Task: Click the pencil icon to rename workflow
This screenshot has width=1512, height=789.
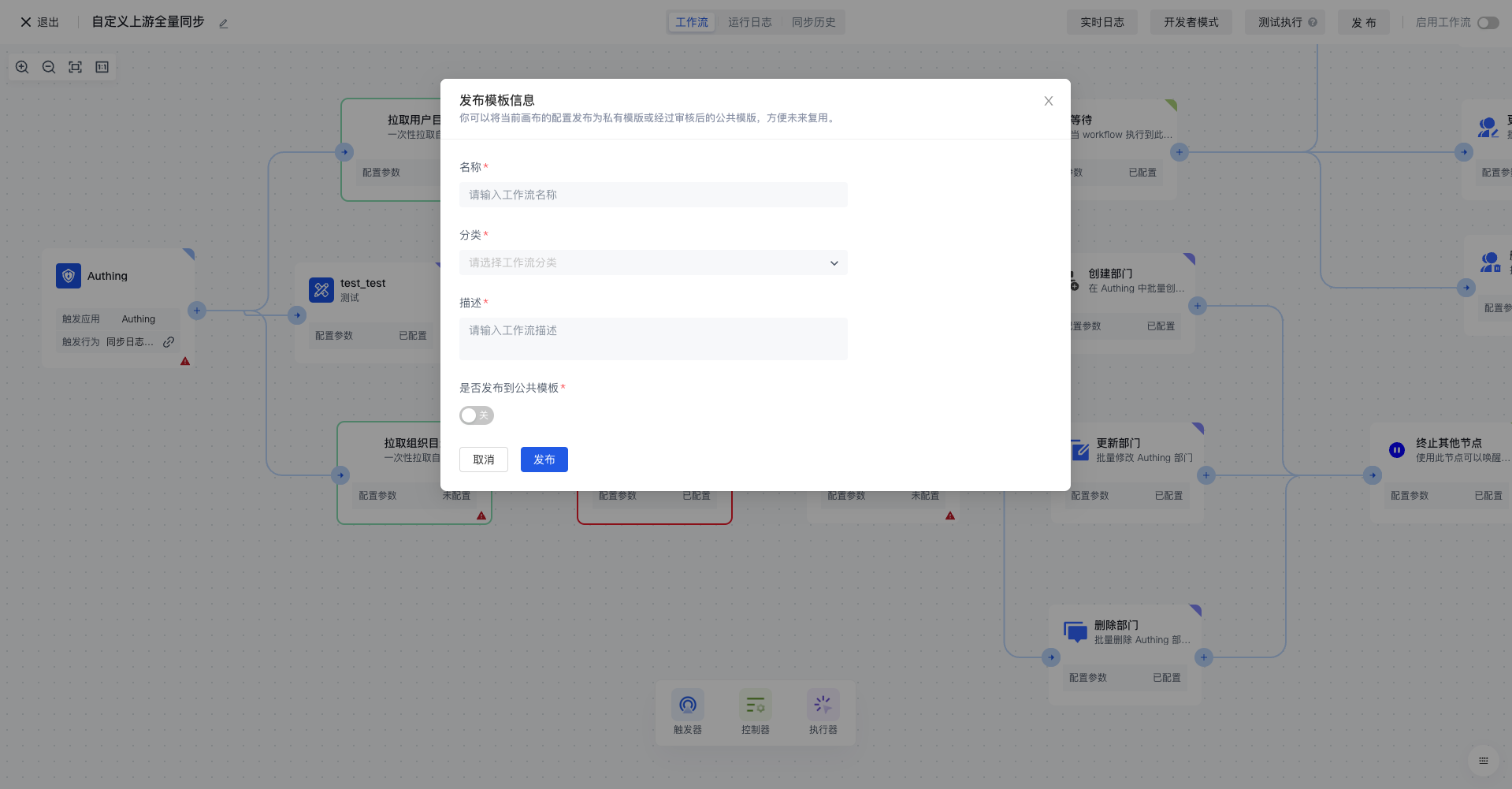Action: click(224, 24)
